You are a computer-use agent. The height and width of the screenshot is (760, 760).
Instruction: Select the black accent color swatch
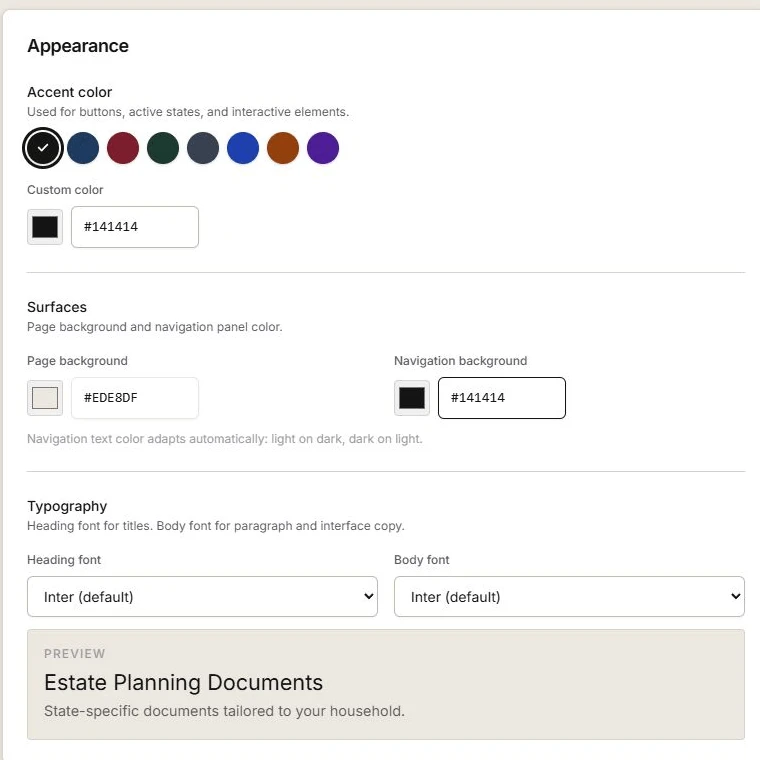43,148
